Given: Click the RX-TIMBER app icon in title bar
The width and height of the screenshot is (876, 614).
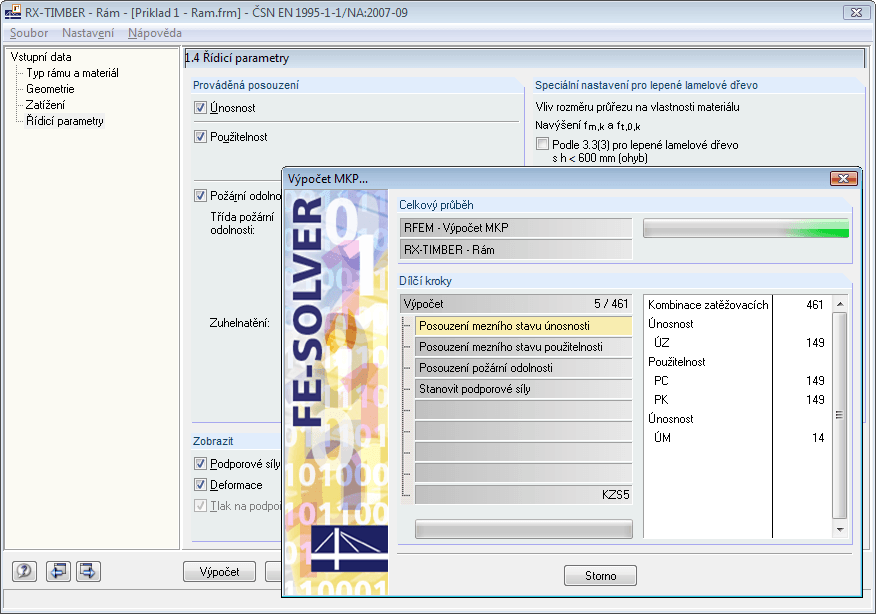Looking at the screenshot, I should click(12, 12).
